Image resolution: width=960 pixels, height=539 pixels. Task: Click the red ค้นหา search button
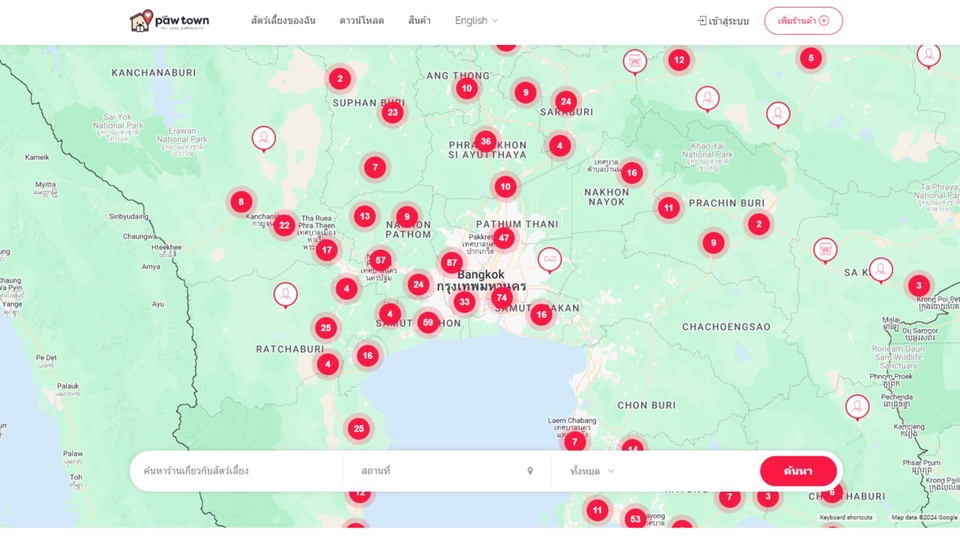pyautogui.click(x=798, y=471)
